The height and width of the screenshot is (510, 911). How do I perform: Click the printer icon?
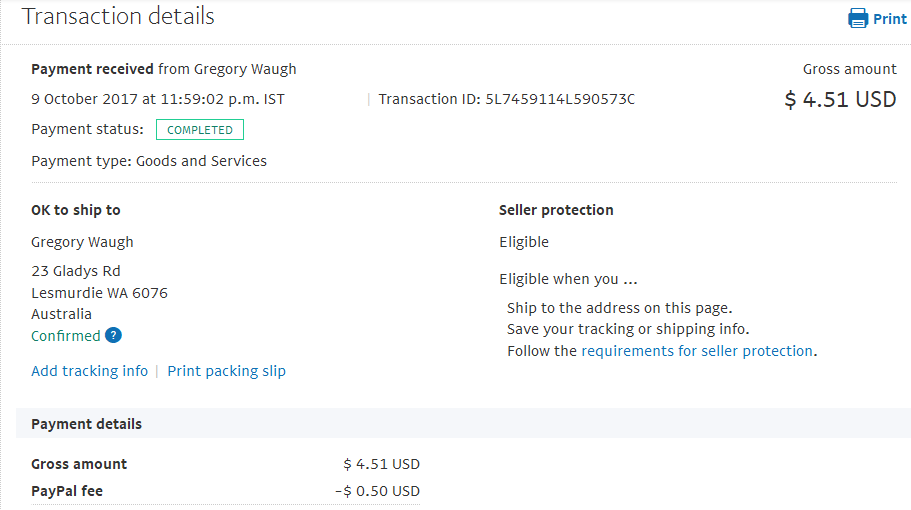[x=858, y=19]
